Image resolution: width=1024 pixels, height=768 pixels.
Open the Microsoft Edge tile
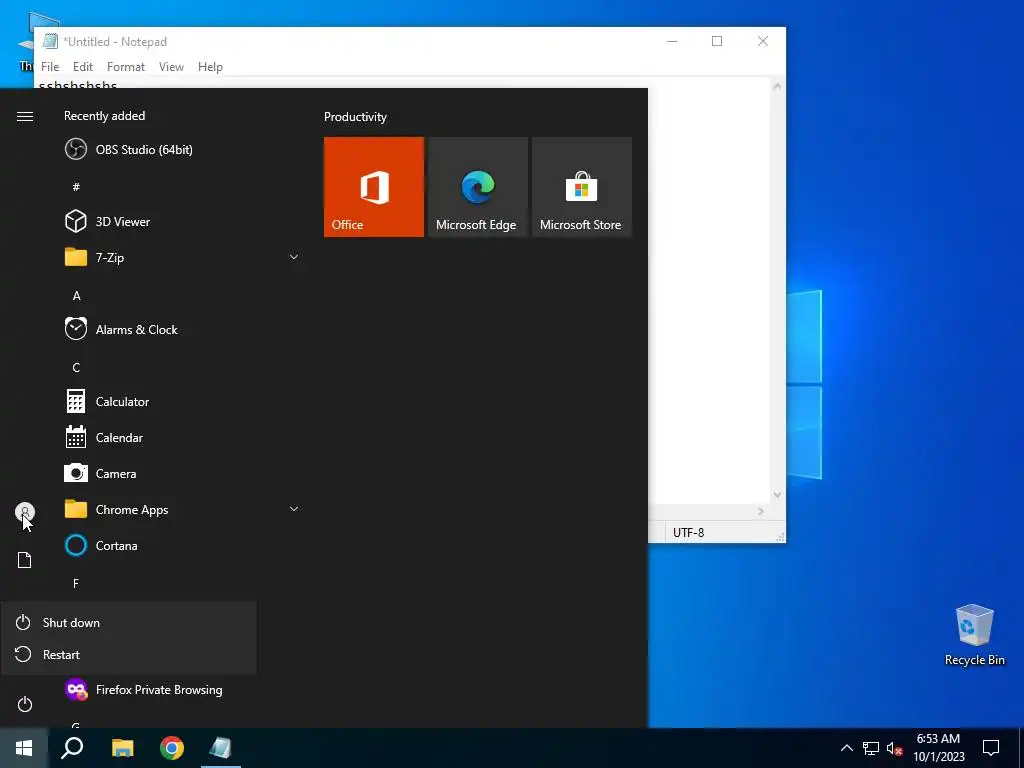click(477, 187)
